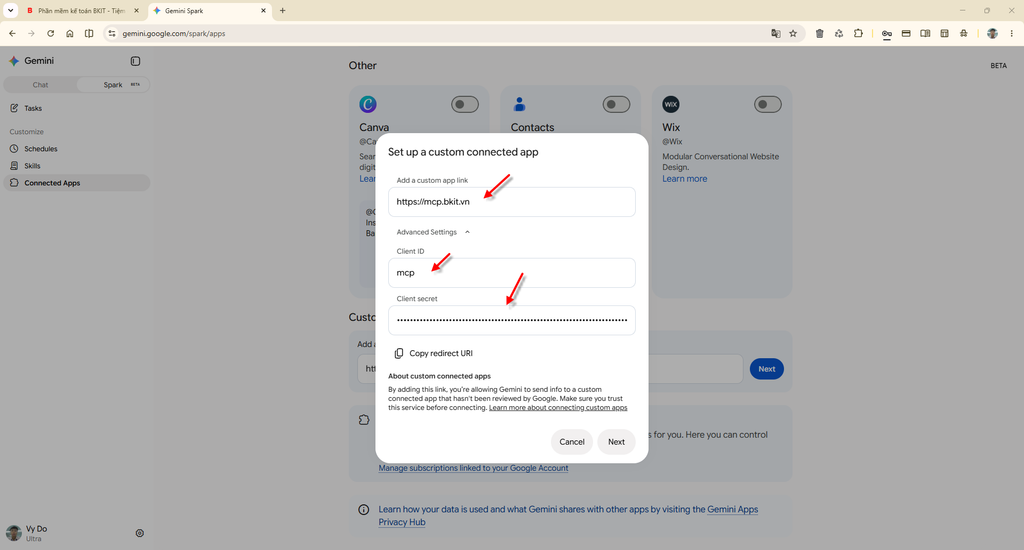1024x550 pixels.
Task: Click the info icon beside privacy notice
Action: [x=364, y=510]
